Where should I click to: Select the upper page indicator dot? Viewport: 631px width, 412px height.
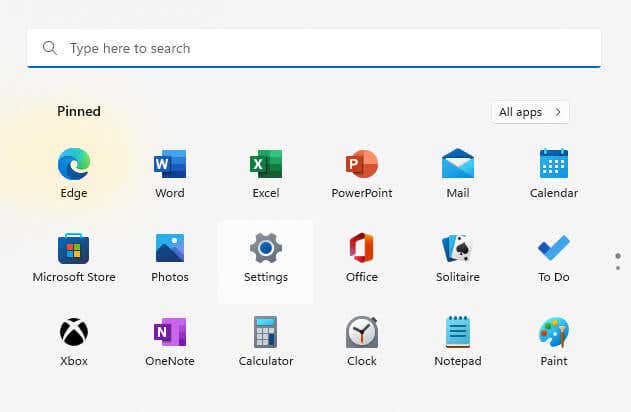(x=618, y=256)
